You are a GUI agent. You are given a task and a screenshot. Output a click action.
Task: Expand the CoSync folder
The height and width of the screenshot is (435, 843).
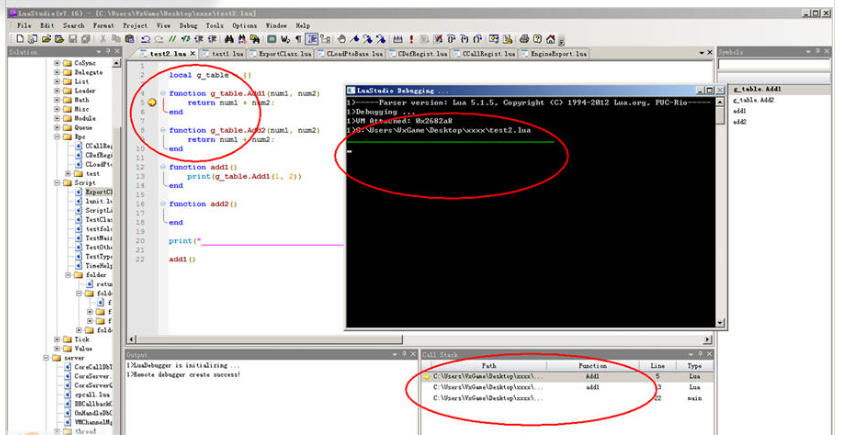pyautogui.click(x=57, y=63)
